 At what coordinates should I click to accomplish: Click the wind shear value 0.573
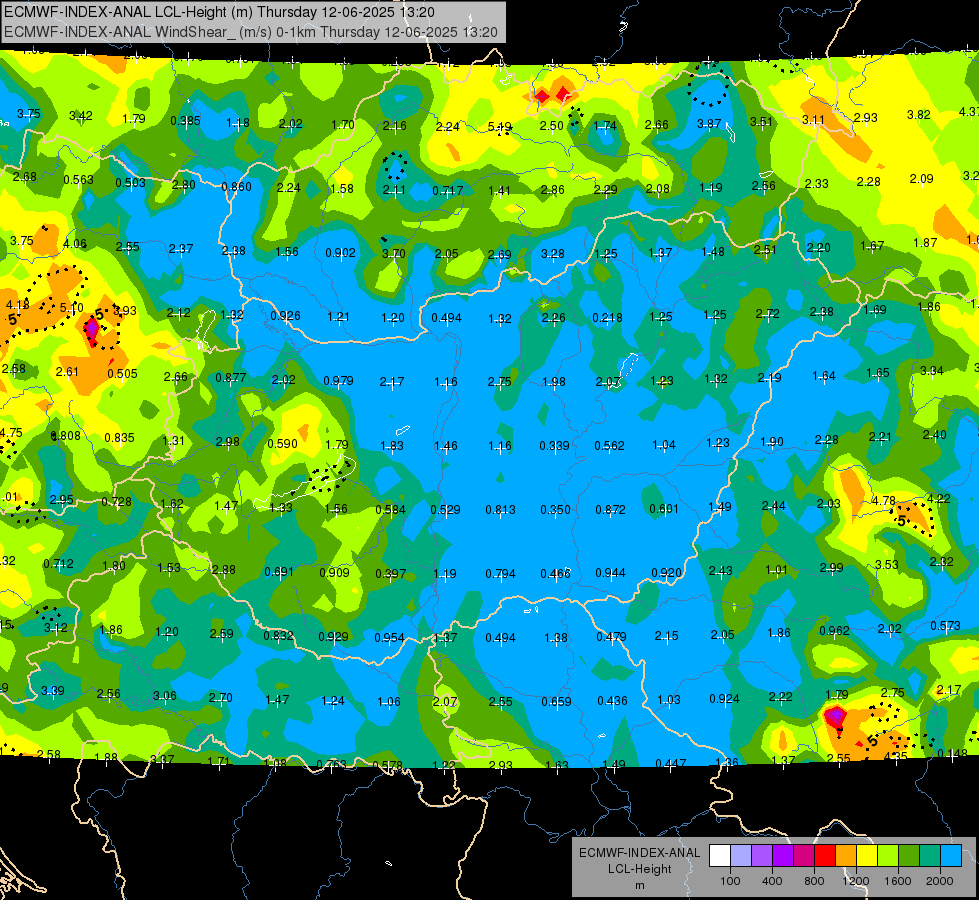[x=945, y=625]
